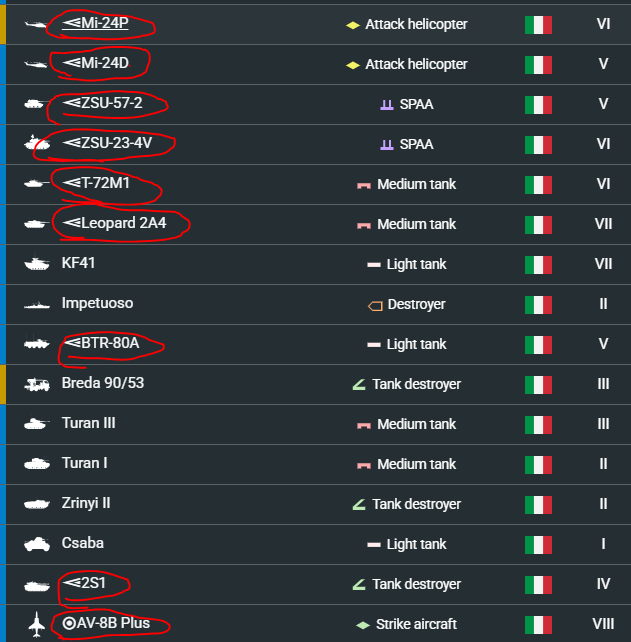Open the Mi-24P vehicle link
The width and height of the screenshot is (631, 642).
click(x=95, y=23)
